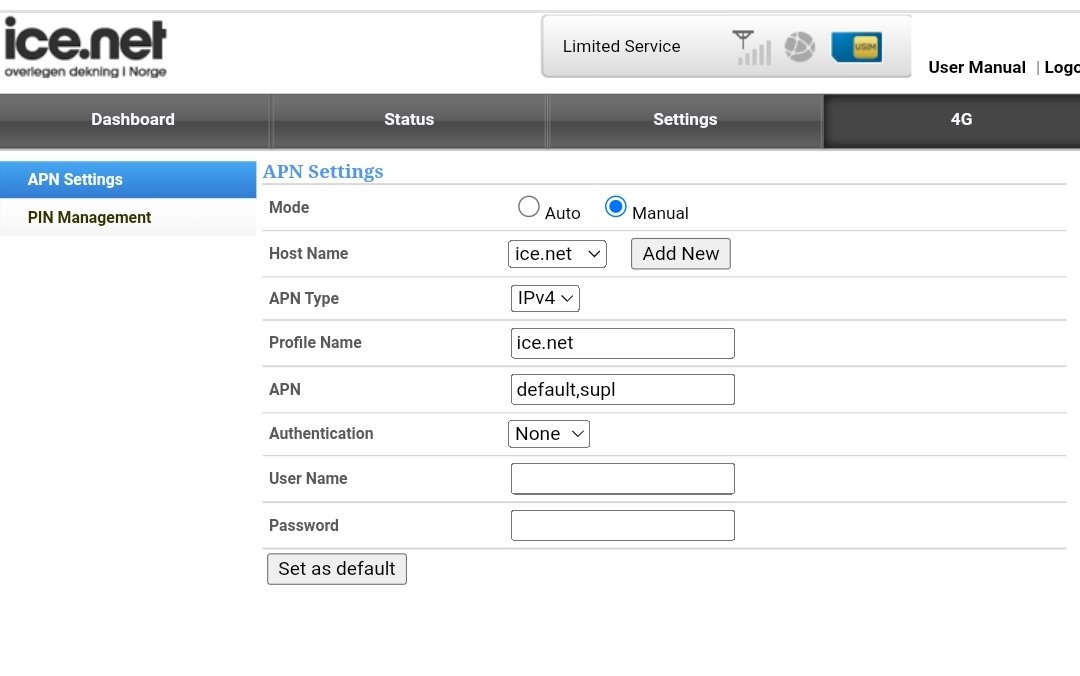Click Set as default button

(x=337, y=569)
